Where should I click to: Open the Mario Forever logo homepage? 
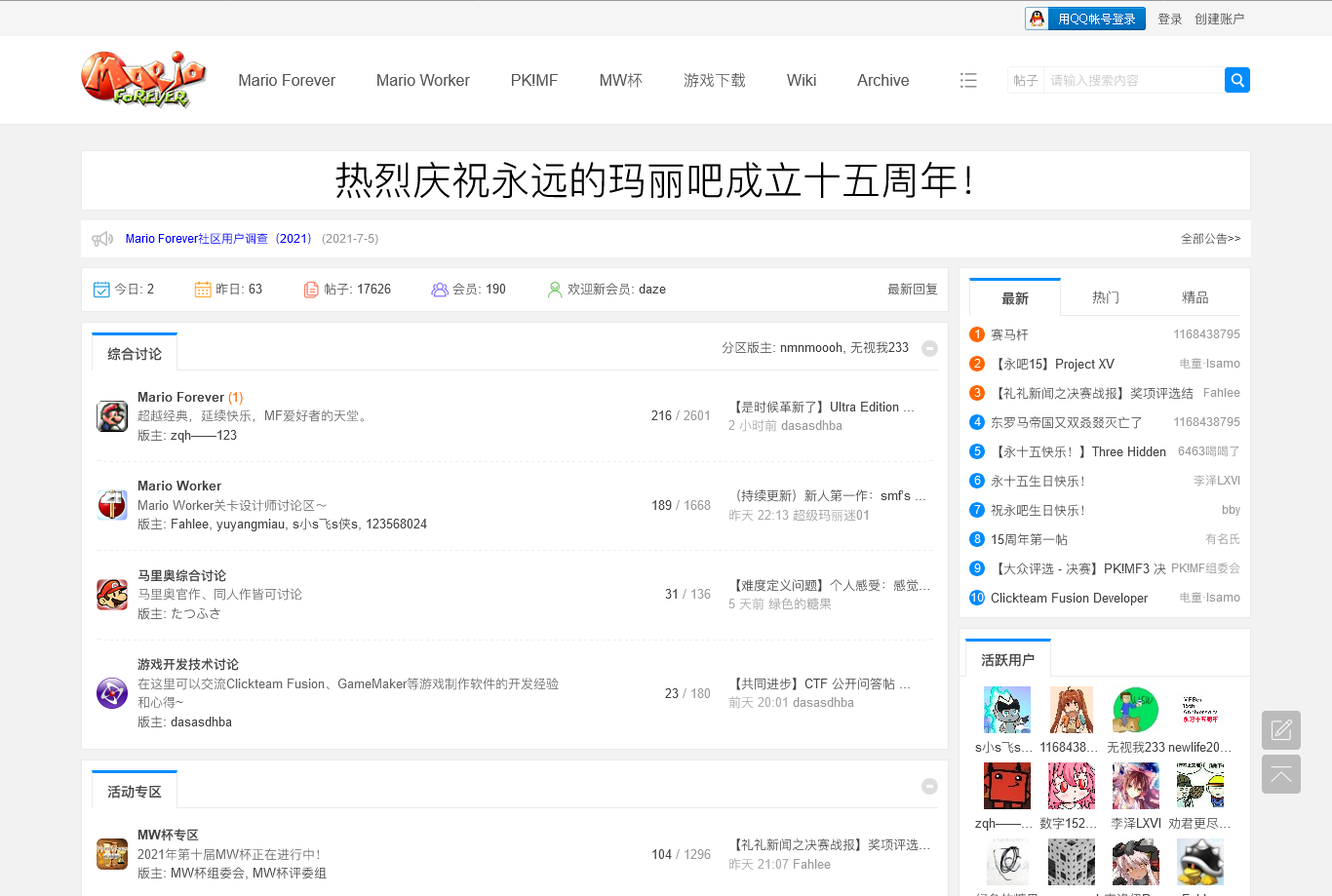pos(143,79)
